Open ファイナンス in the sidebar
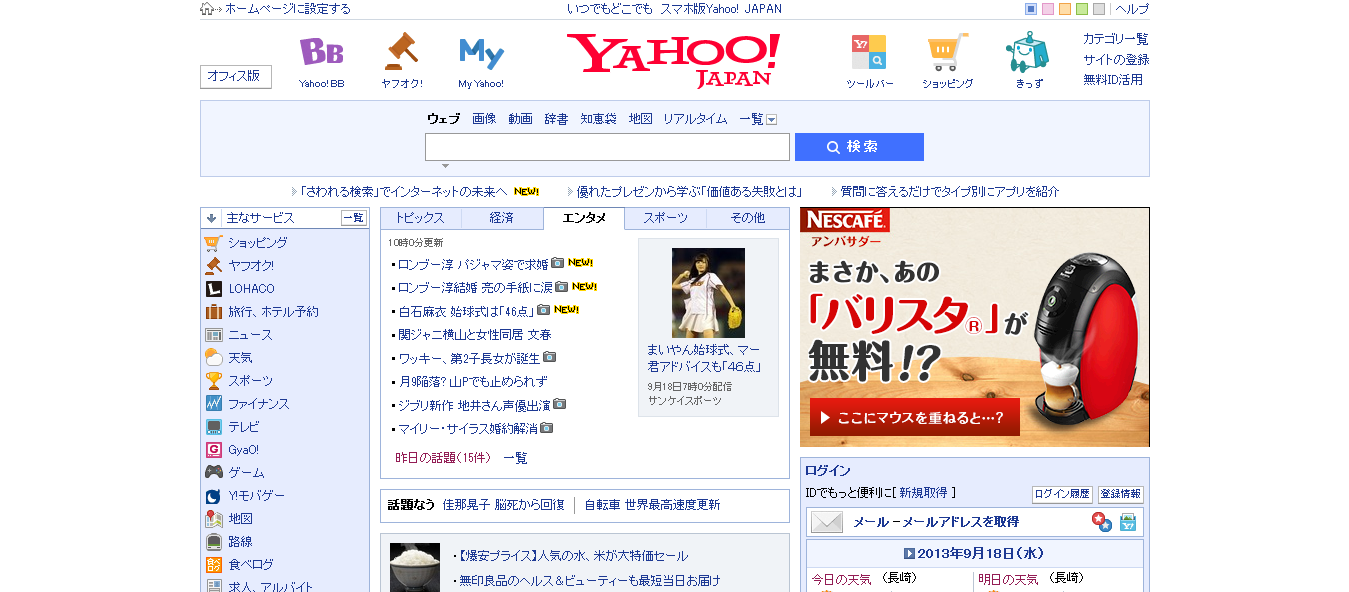 (258, 404)
